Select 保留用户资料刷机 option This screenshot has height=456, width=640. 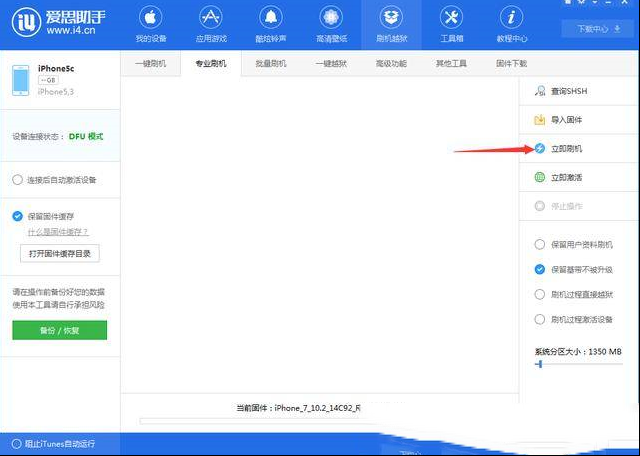[540, 245]
